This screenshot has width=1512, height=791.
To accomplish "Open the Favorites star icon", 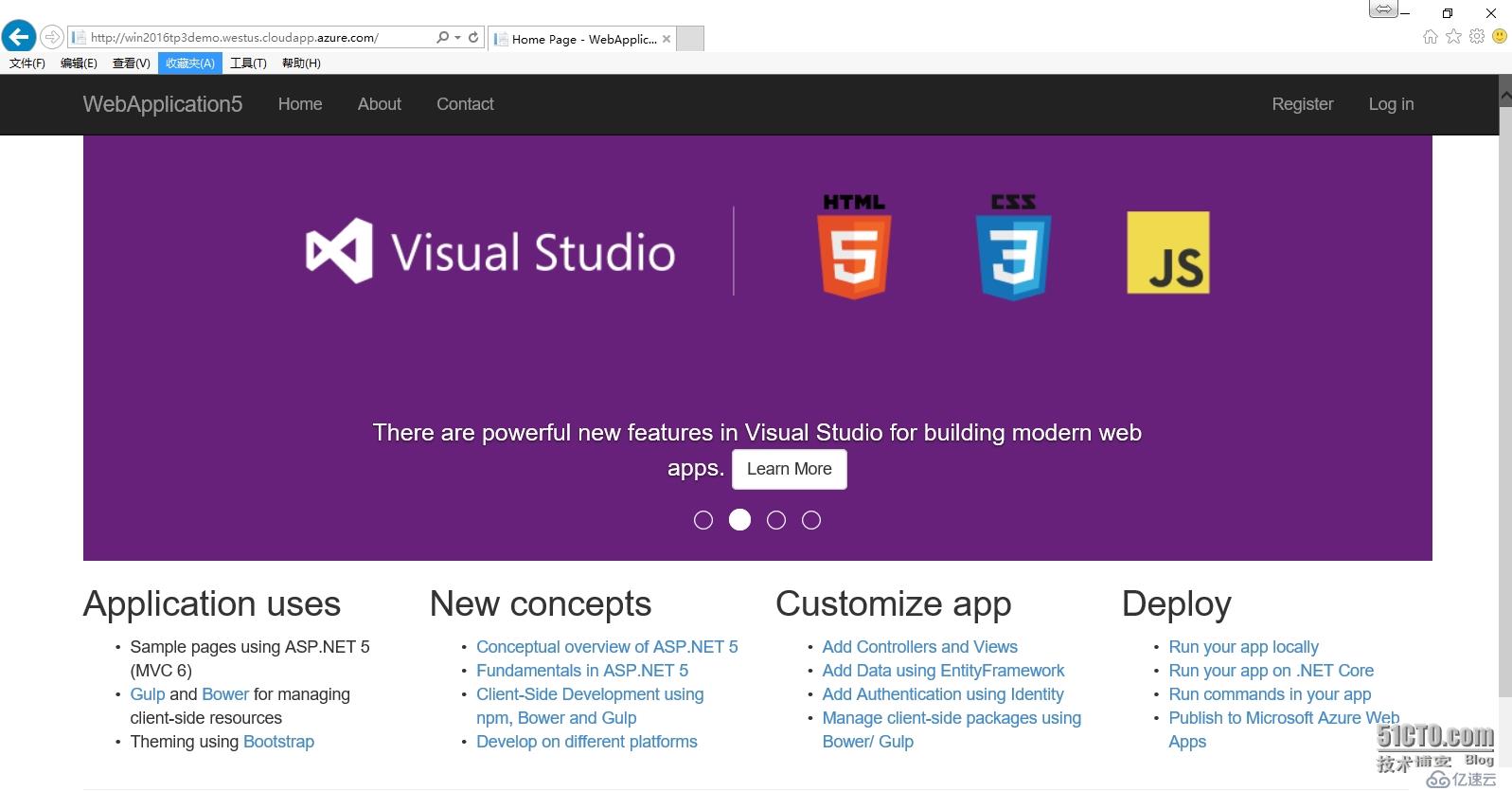I will coord(1453,36).
